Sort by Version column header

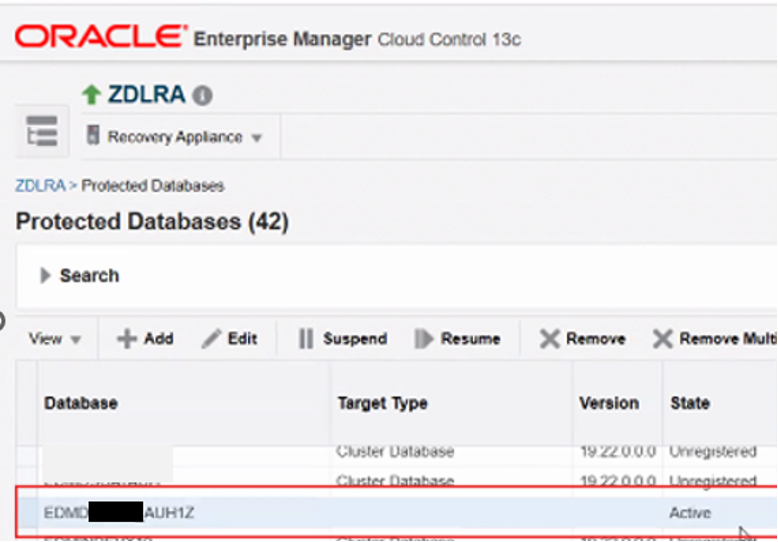tap(609, 403)
